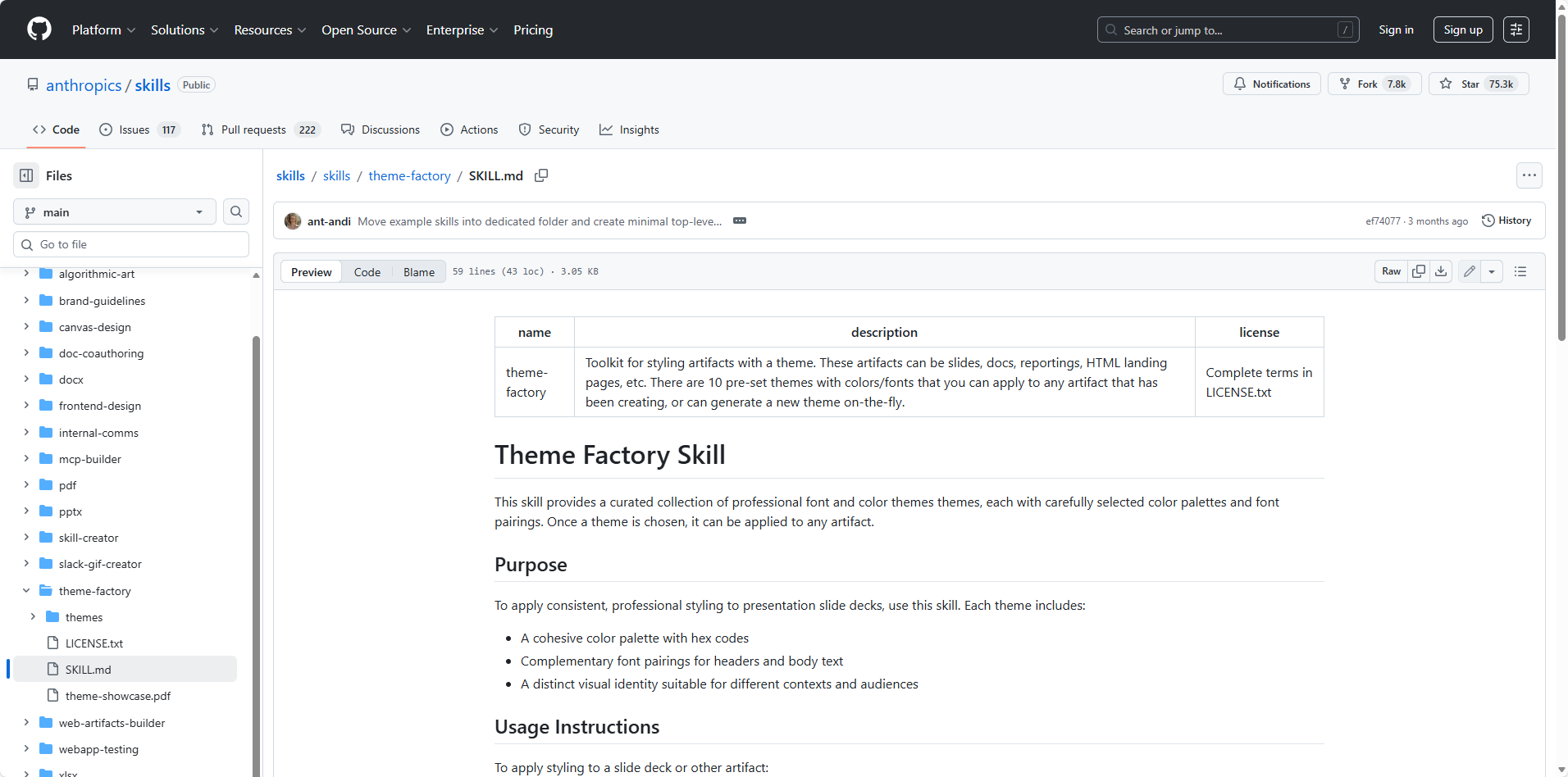The width and height of the screenshot is (1568, 777).
Task: Expand the themes folder
Action: 33,617
